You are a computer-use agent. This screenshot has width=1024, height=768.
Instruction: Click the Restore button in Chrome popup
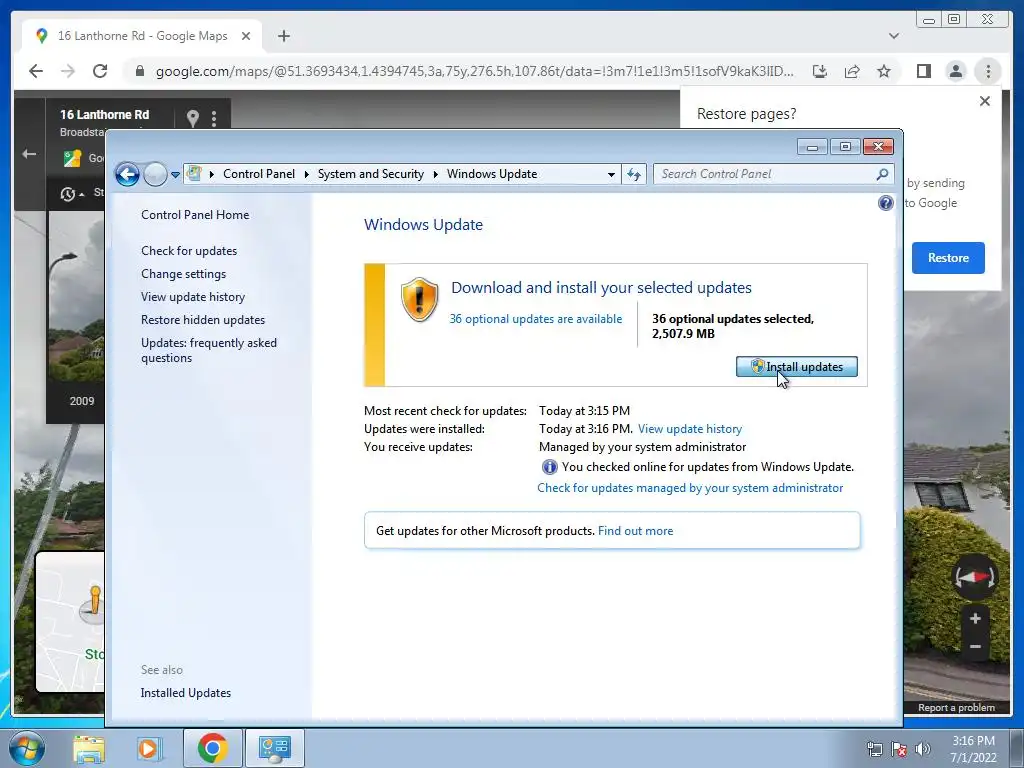coord(948,258)
